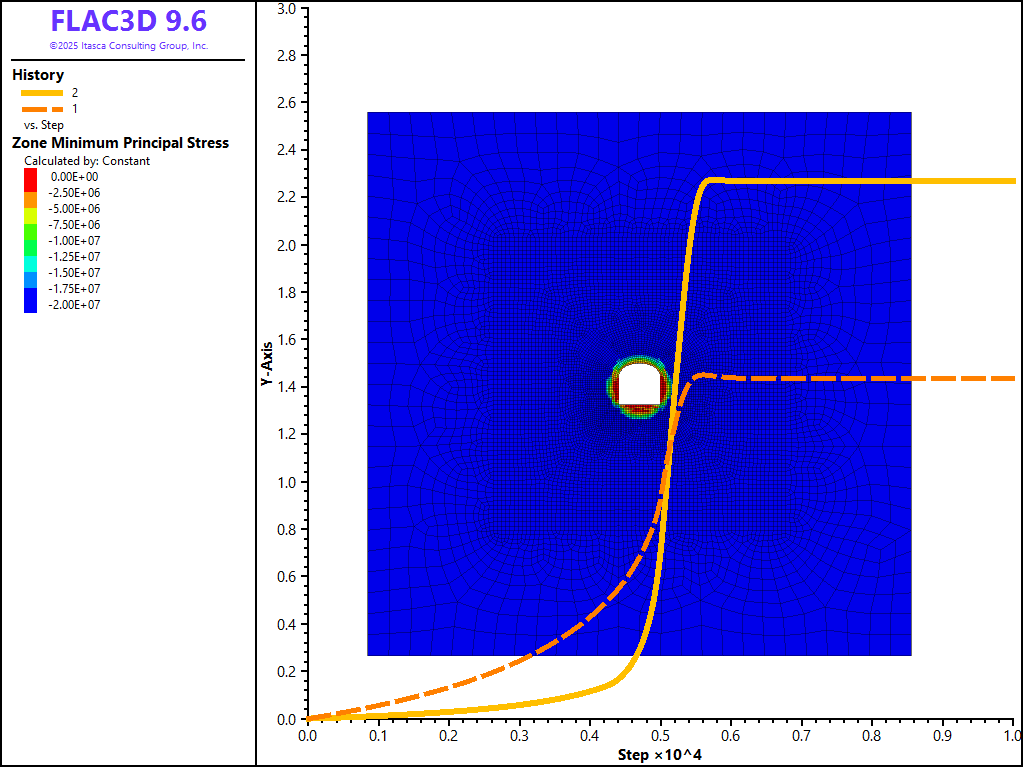This screenshot has width=1024, height=768.
Task: Click the FLAC3D 9.6 title
Action: 128,22
